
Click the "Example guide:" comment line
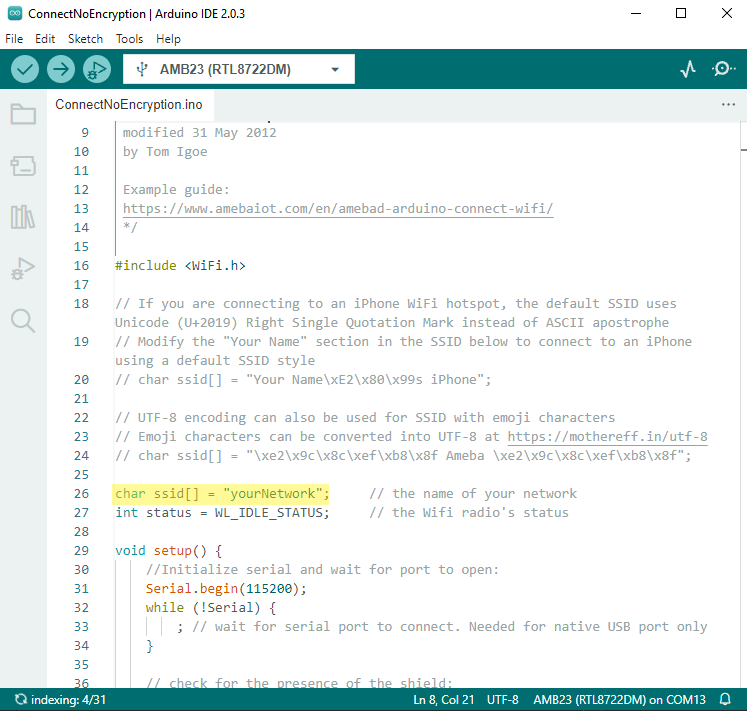click(176, 190)
